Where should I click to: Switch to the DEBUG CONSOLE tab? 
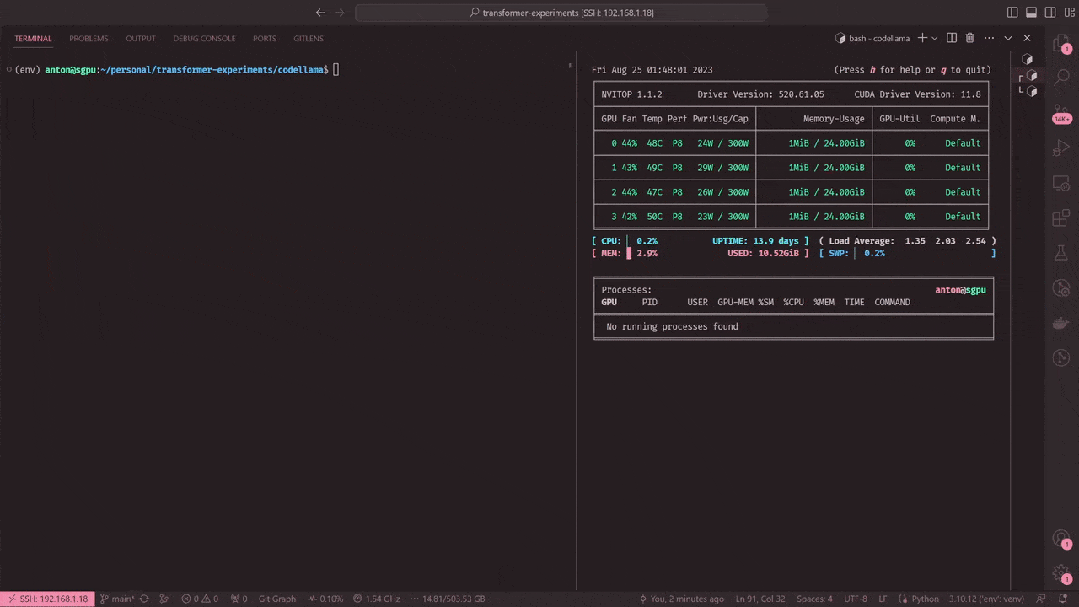click(204, 38)
